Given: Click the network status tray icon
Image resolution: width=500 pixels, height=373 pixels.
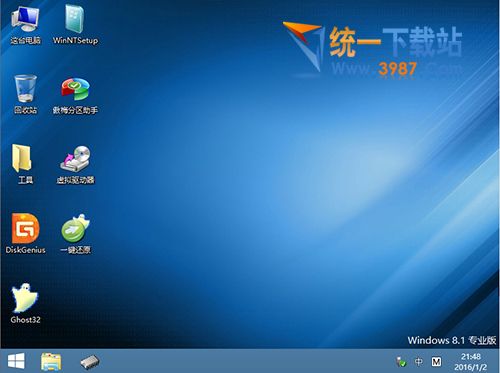Looking at the screenshot, I should [x=401, y=362].
